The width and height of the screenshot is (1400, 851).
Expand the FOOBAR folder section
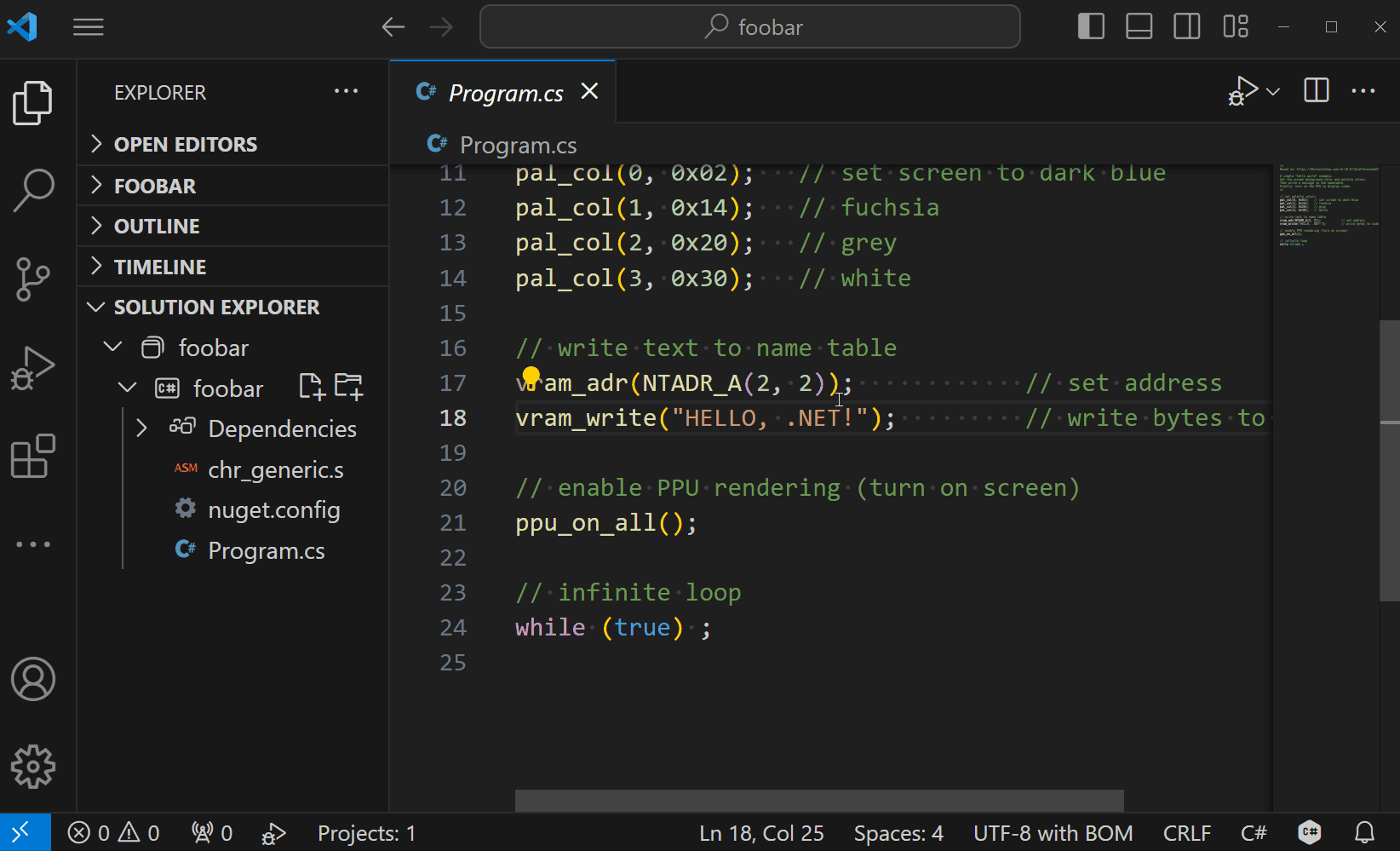coord(233,186)
